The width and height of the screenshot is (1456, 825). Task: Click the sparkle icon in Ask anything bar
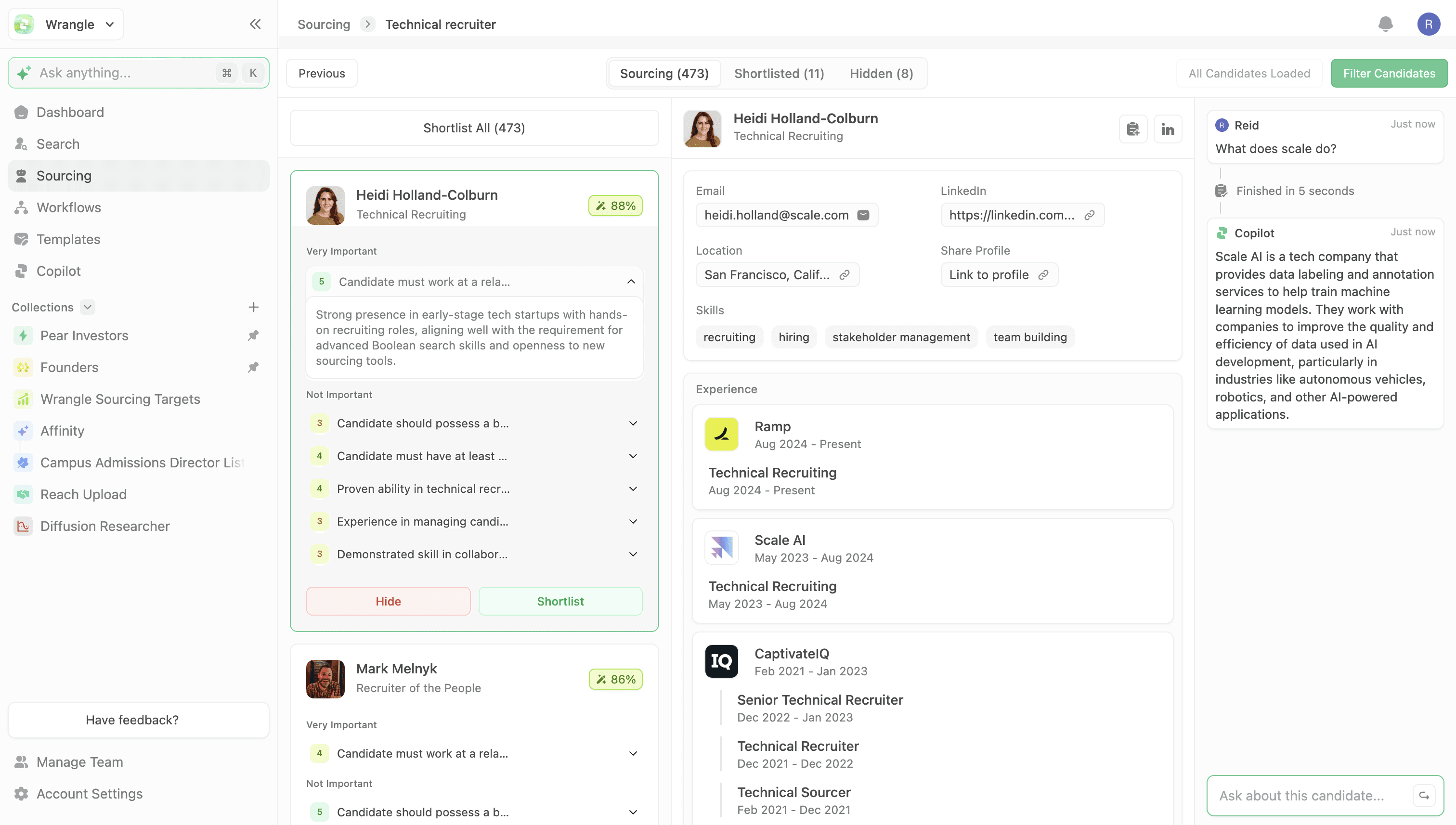24,73
